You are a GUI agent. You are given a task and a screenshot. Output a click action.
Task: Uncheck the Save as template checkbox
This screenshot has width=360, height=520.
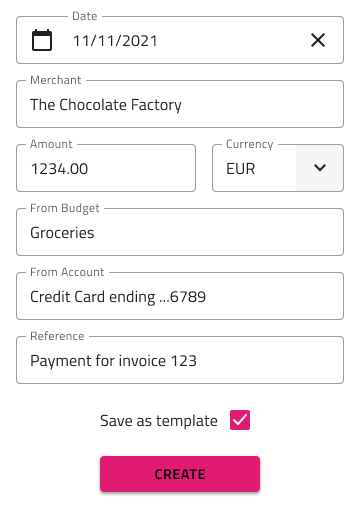coord(240,420)
